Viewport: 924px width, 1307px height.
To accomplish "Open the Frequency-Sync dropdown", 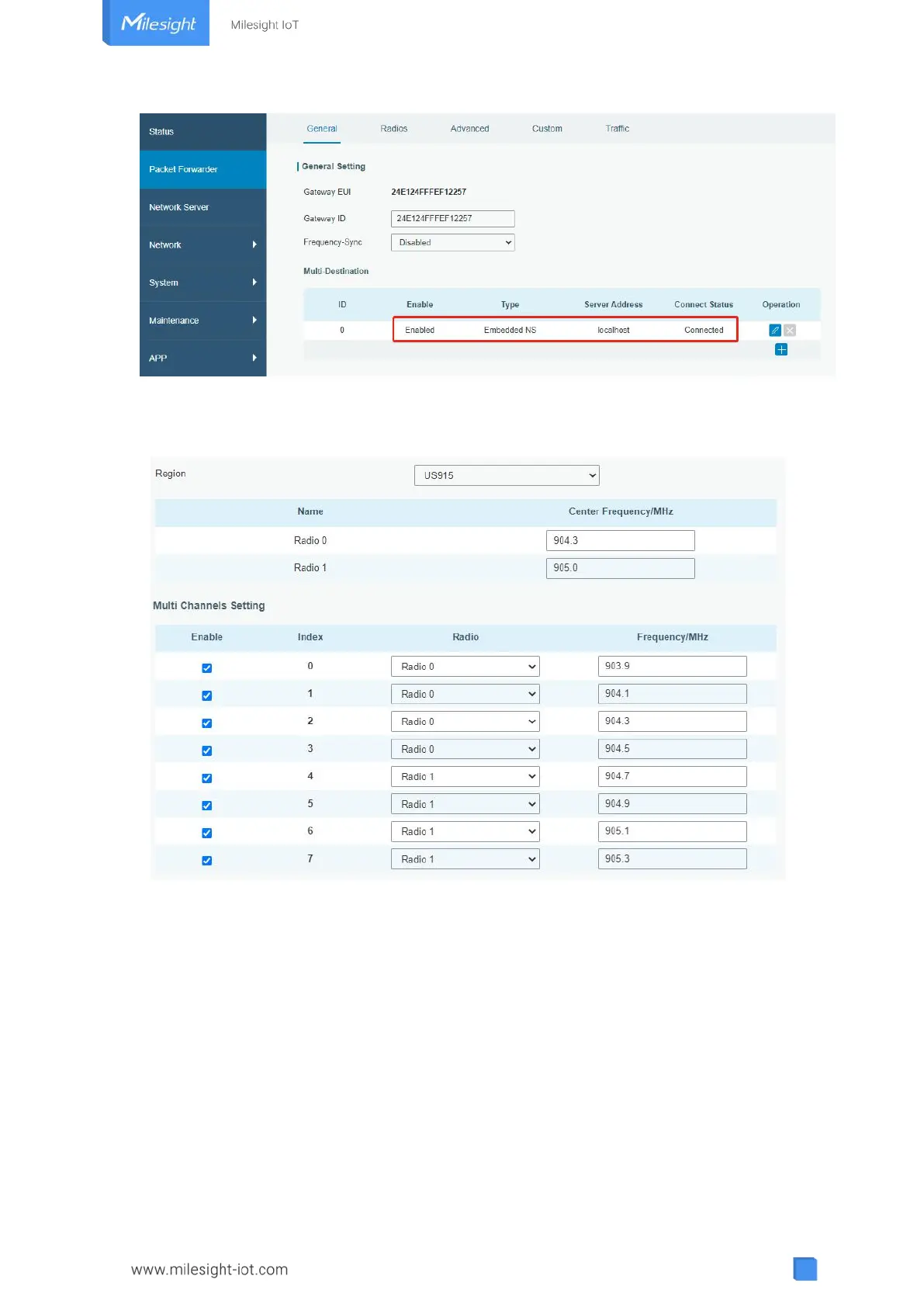I will (452, 242).
